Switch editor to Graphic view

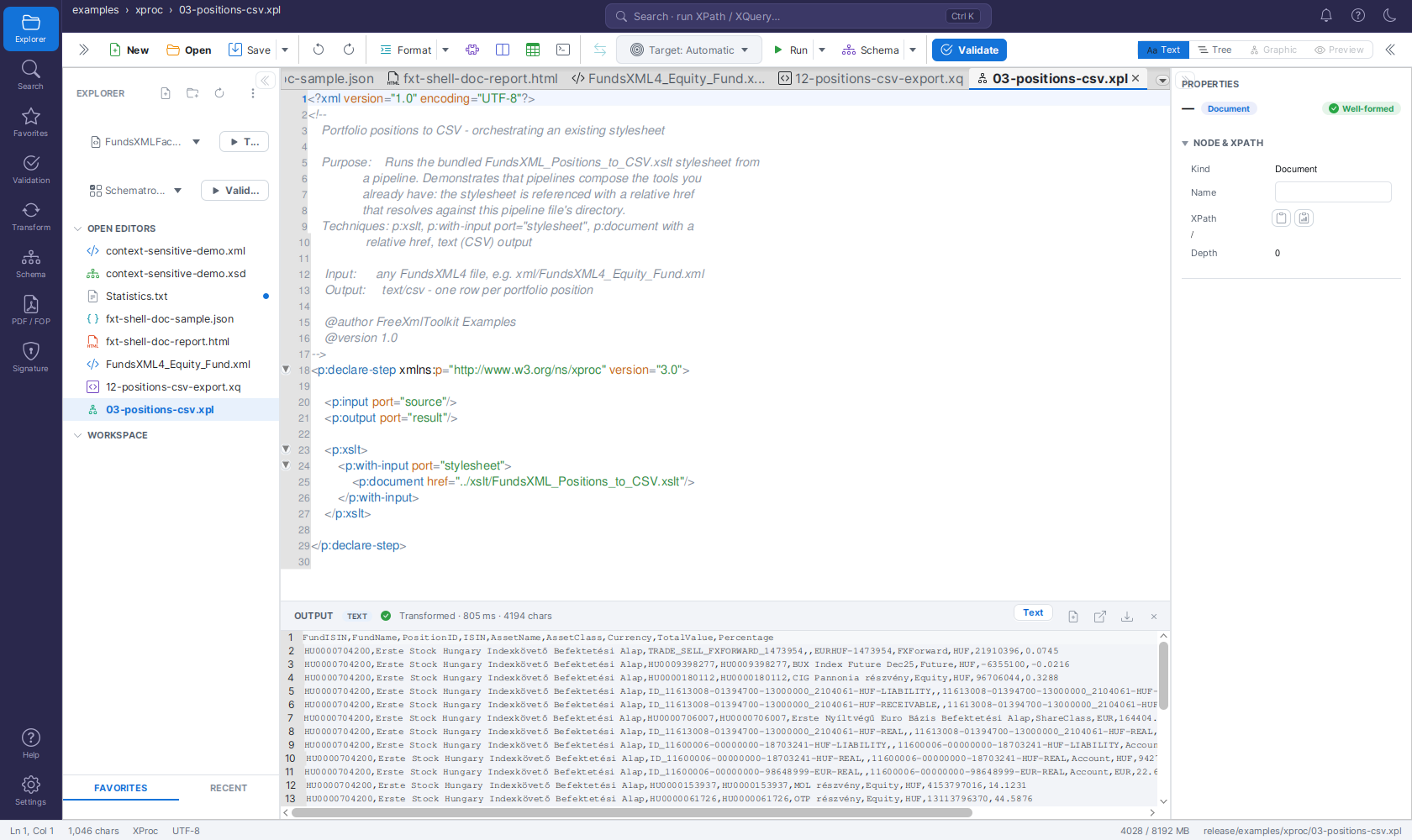click(1273, 50)
